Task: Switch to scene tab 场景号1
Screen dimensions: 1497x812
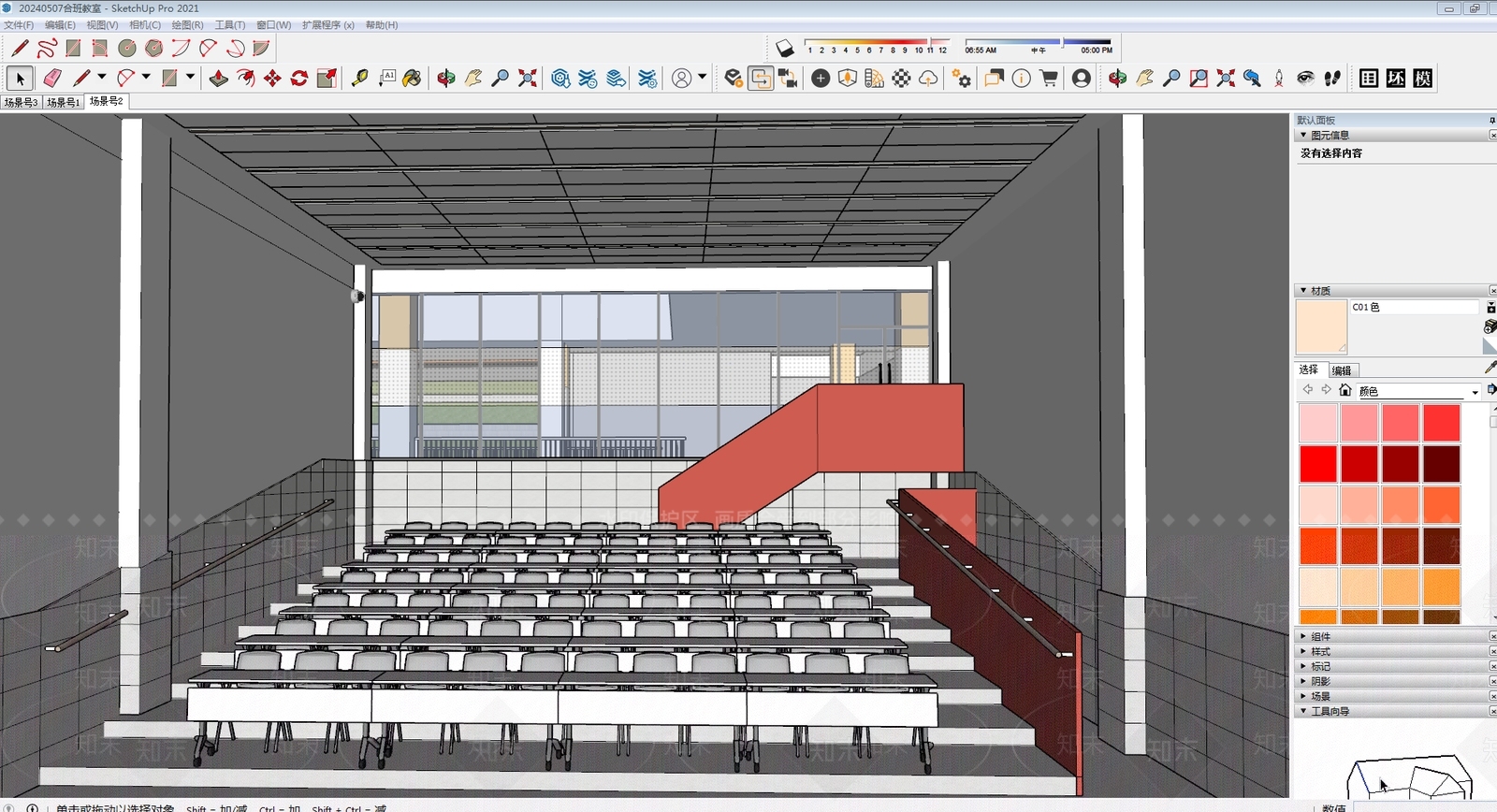Action: (64, 102)
